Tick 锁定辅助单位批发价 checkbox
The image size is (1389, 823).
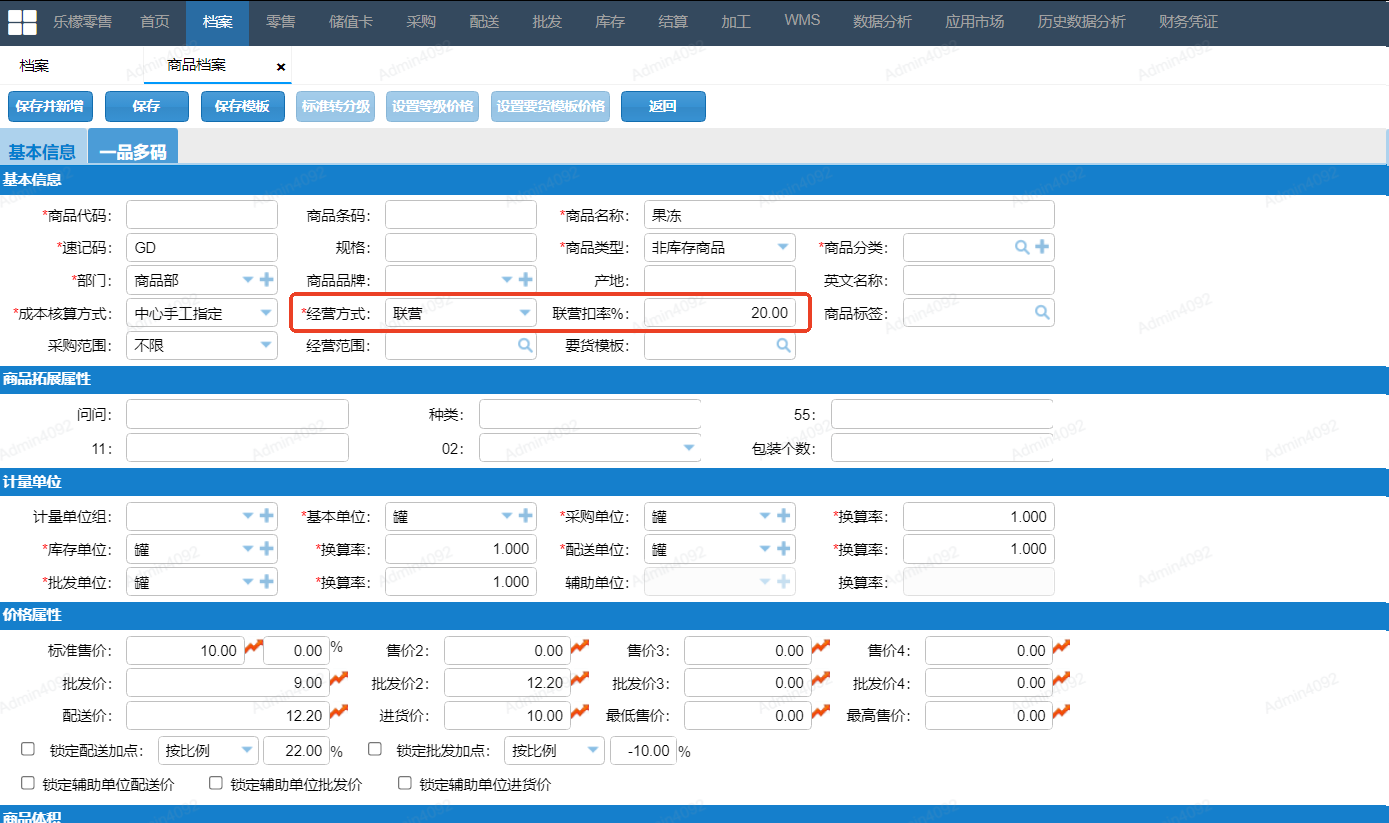(215, 783)
